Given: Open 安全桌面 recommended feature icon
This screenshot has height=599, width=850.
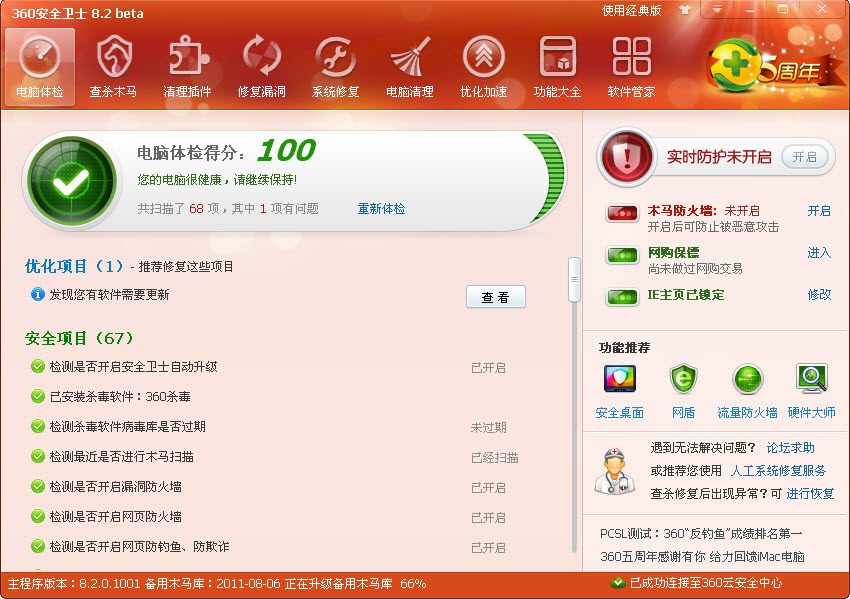Looking at the screenshot, I should 620,379.
